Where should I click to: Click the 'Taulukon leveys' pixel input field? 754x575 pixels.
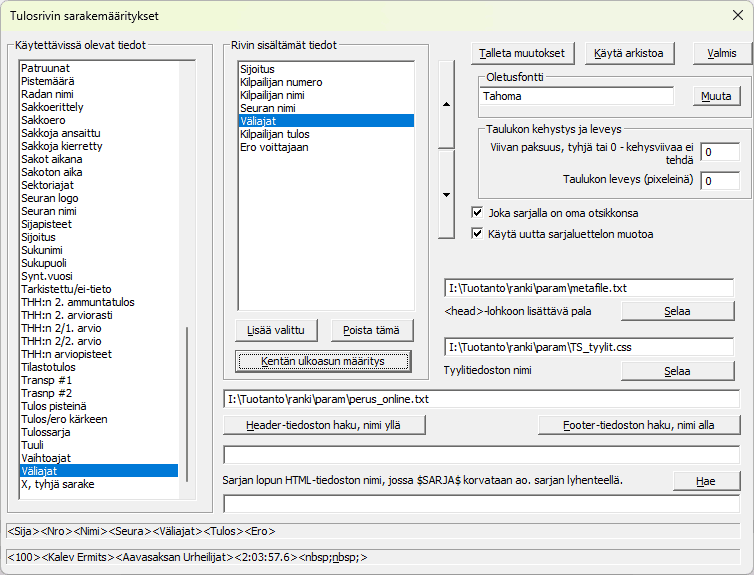(x=719, y=181)
